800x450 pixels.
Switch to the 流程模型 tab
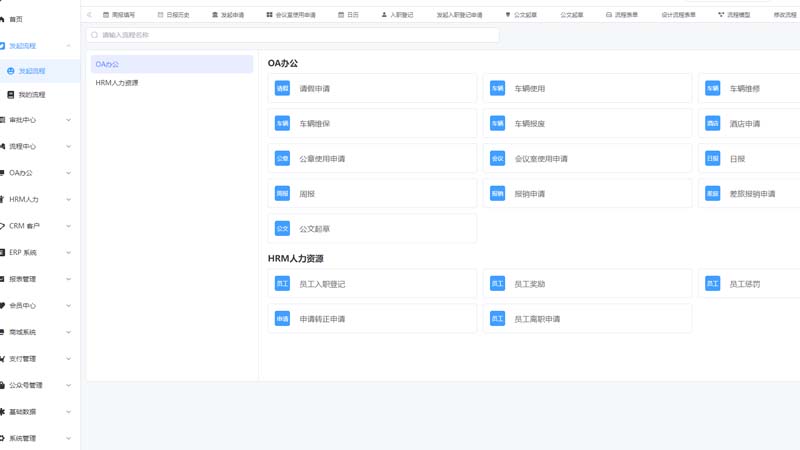(734, 15)
